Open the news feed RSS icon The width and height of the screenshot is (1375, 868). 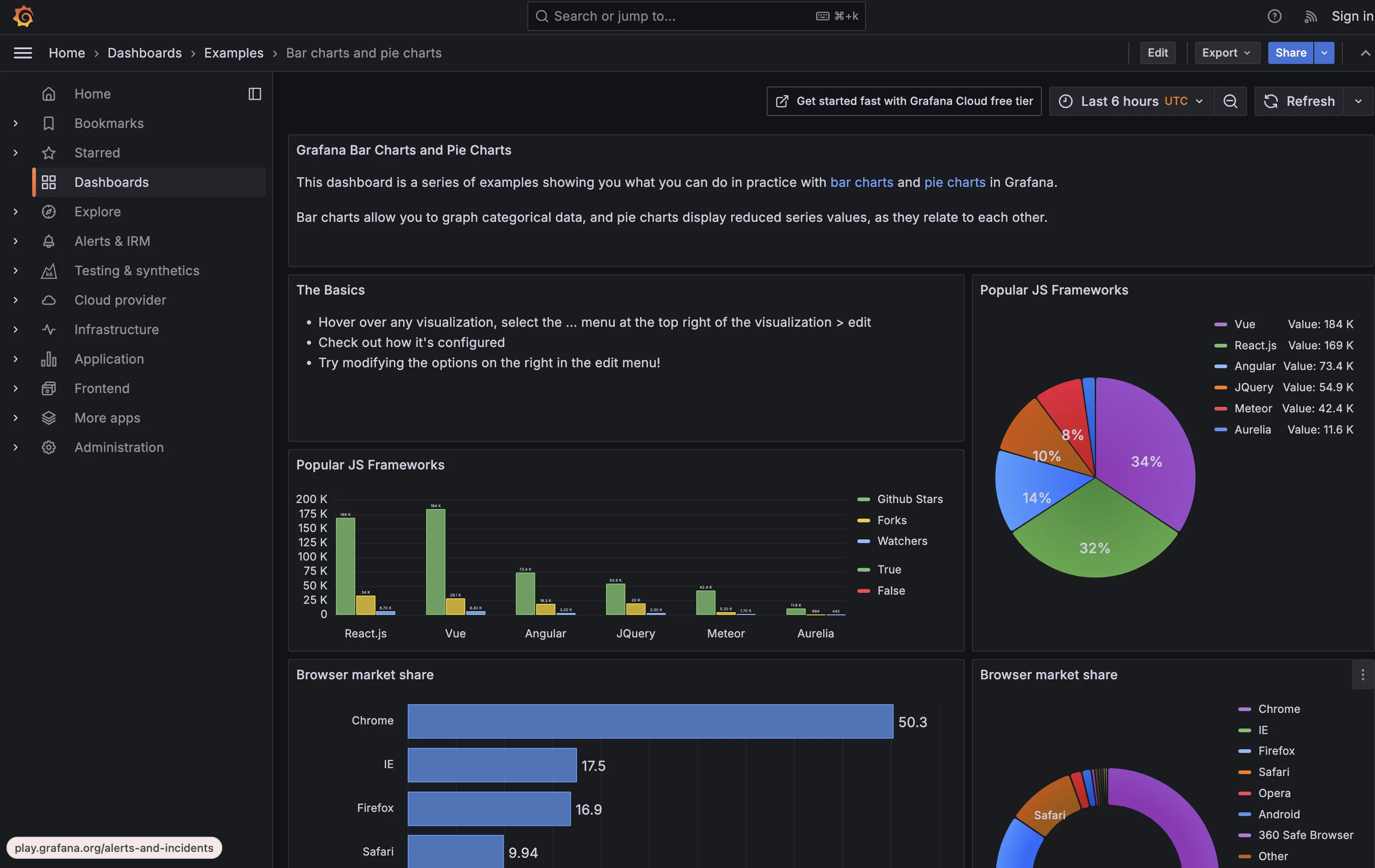[1311, 17]
